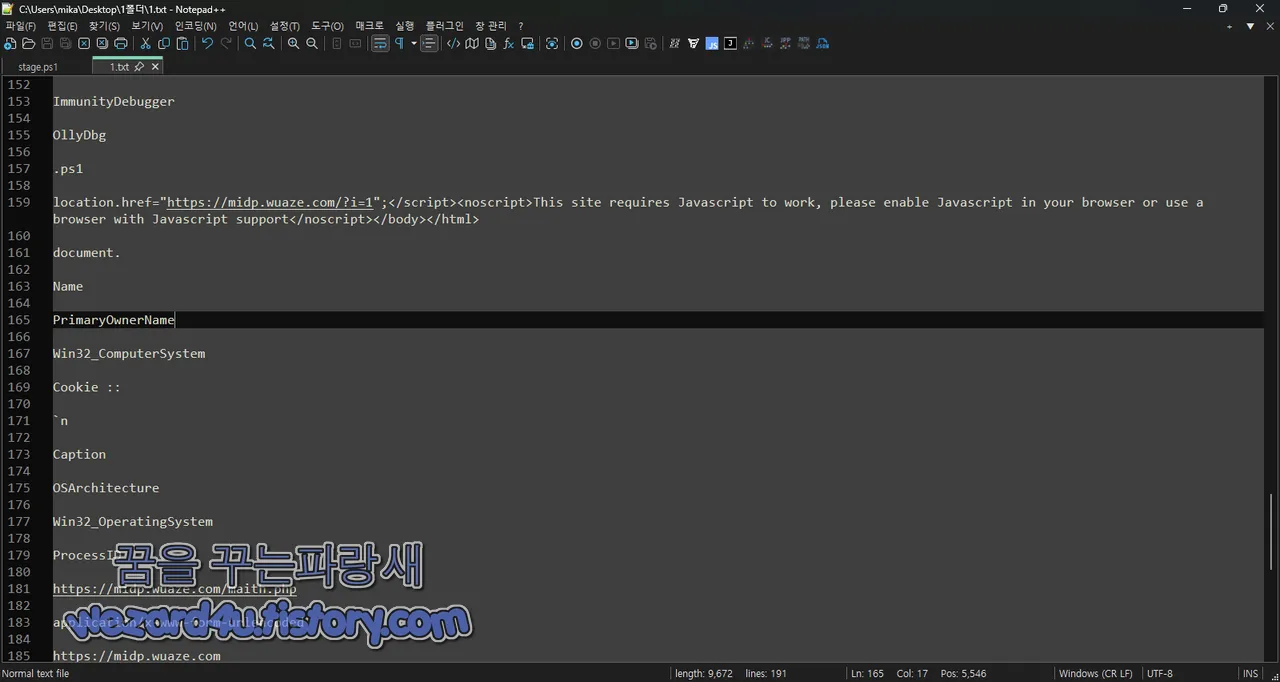Undo last edit with arrow icon
Image resolution: width=1280 pixels, height=682 pixels.
207,44
